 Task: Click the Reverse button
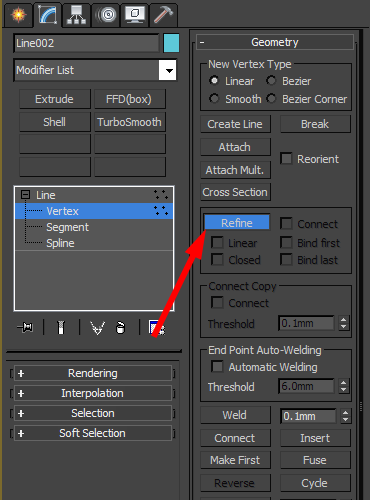coord(235,483)
